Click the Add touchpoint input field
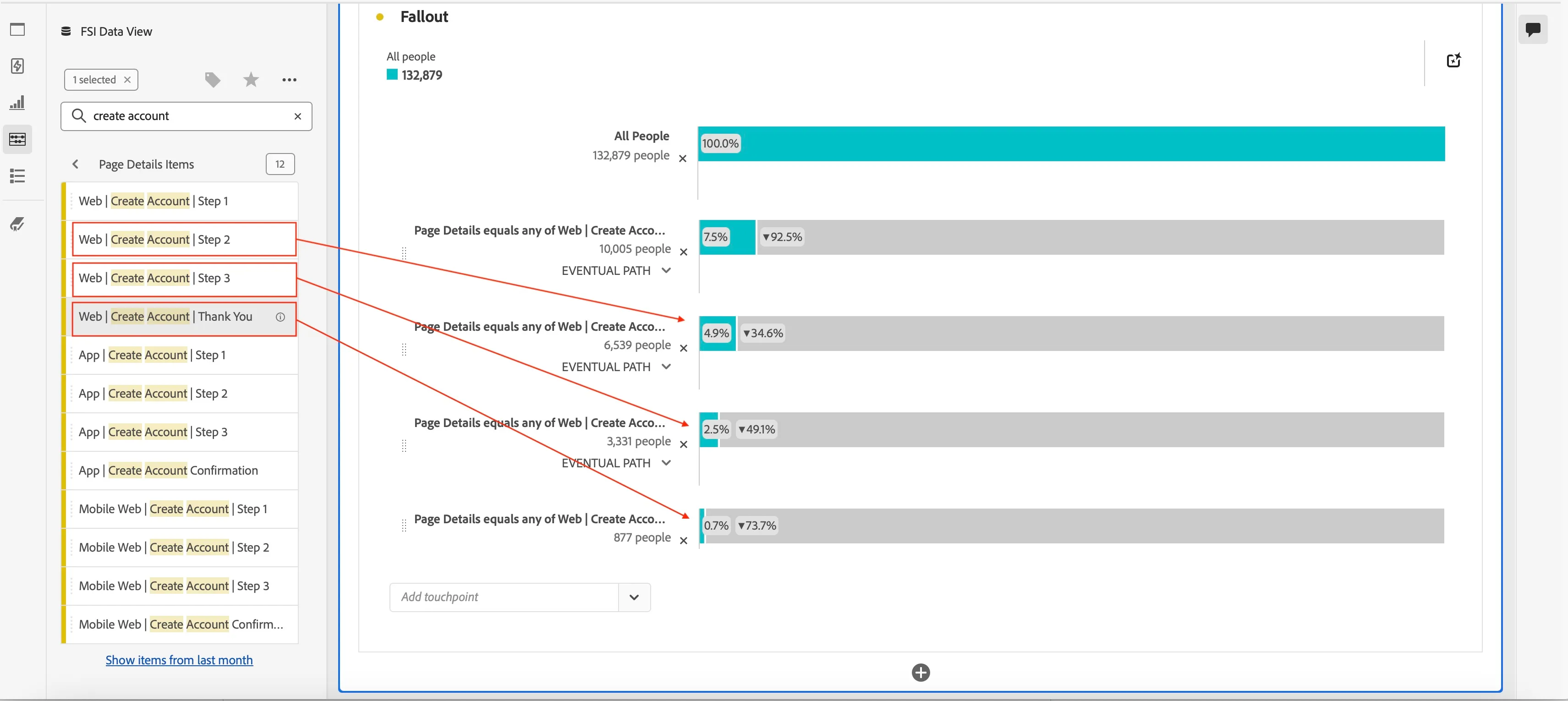1568x701 pixels. click(x=504, y=597)
